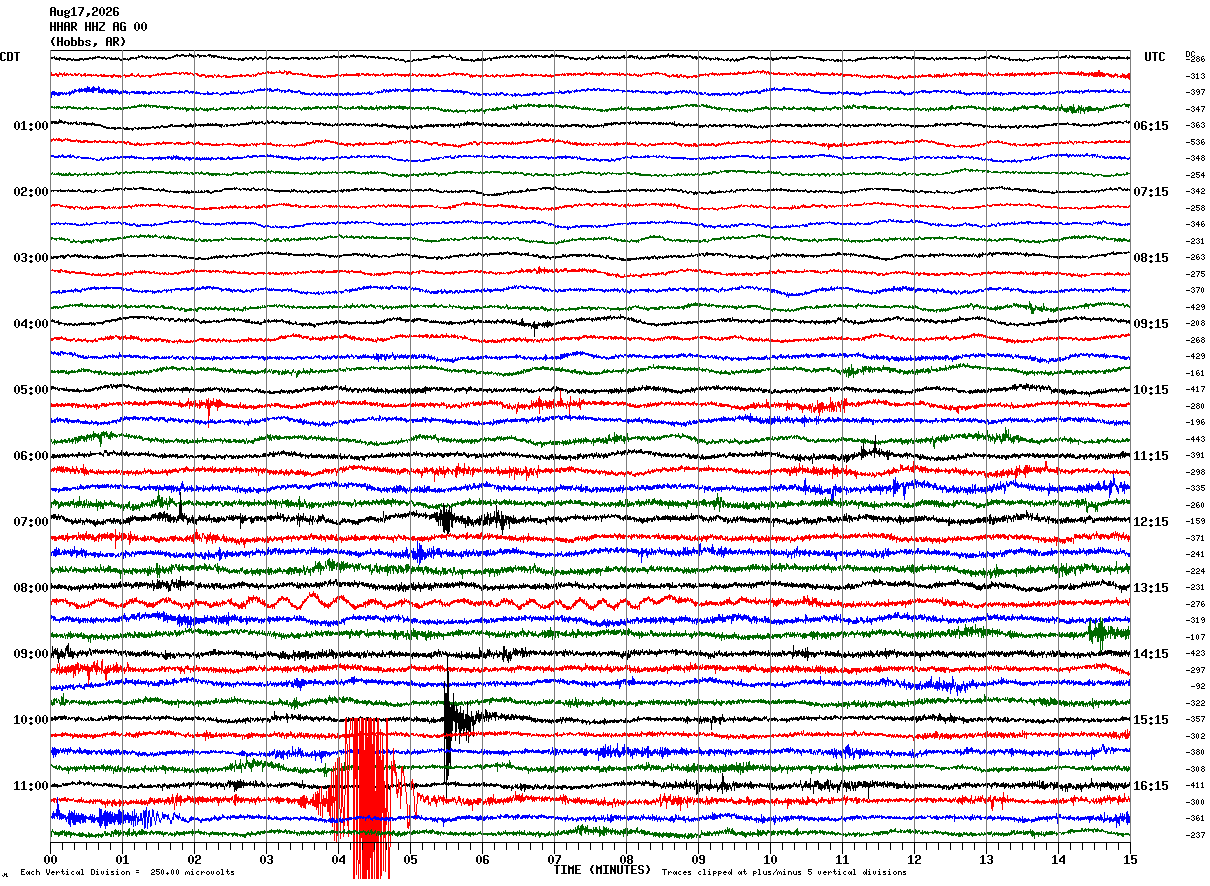Click the "12" minute axis tick label

(915, 859)
